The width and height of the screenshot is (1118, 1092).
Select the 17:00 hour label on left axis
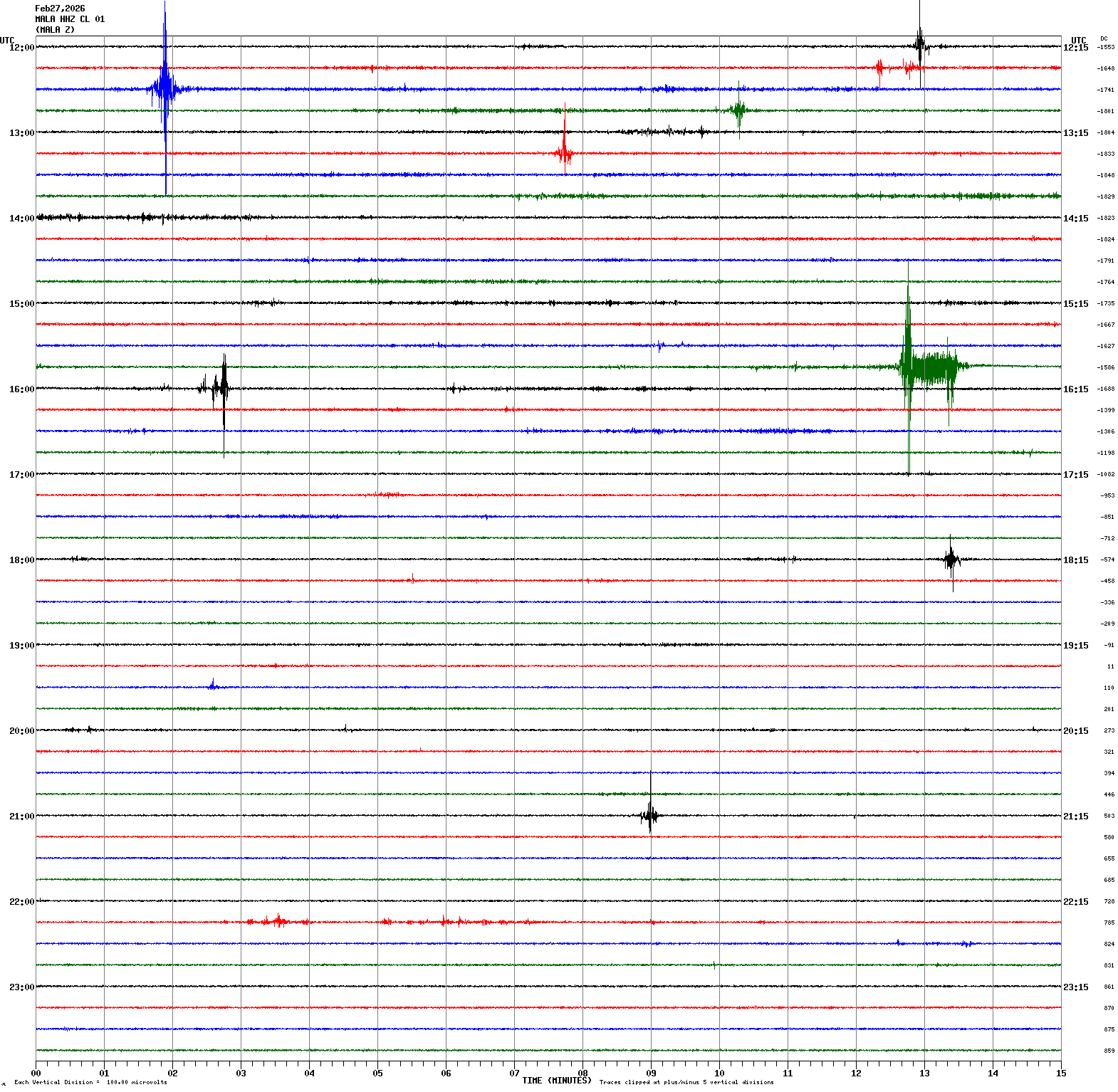21,475
